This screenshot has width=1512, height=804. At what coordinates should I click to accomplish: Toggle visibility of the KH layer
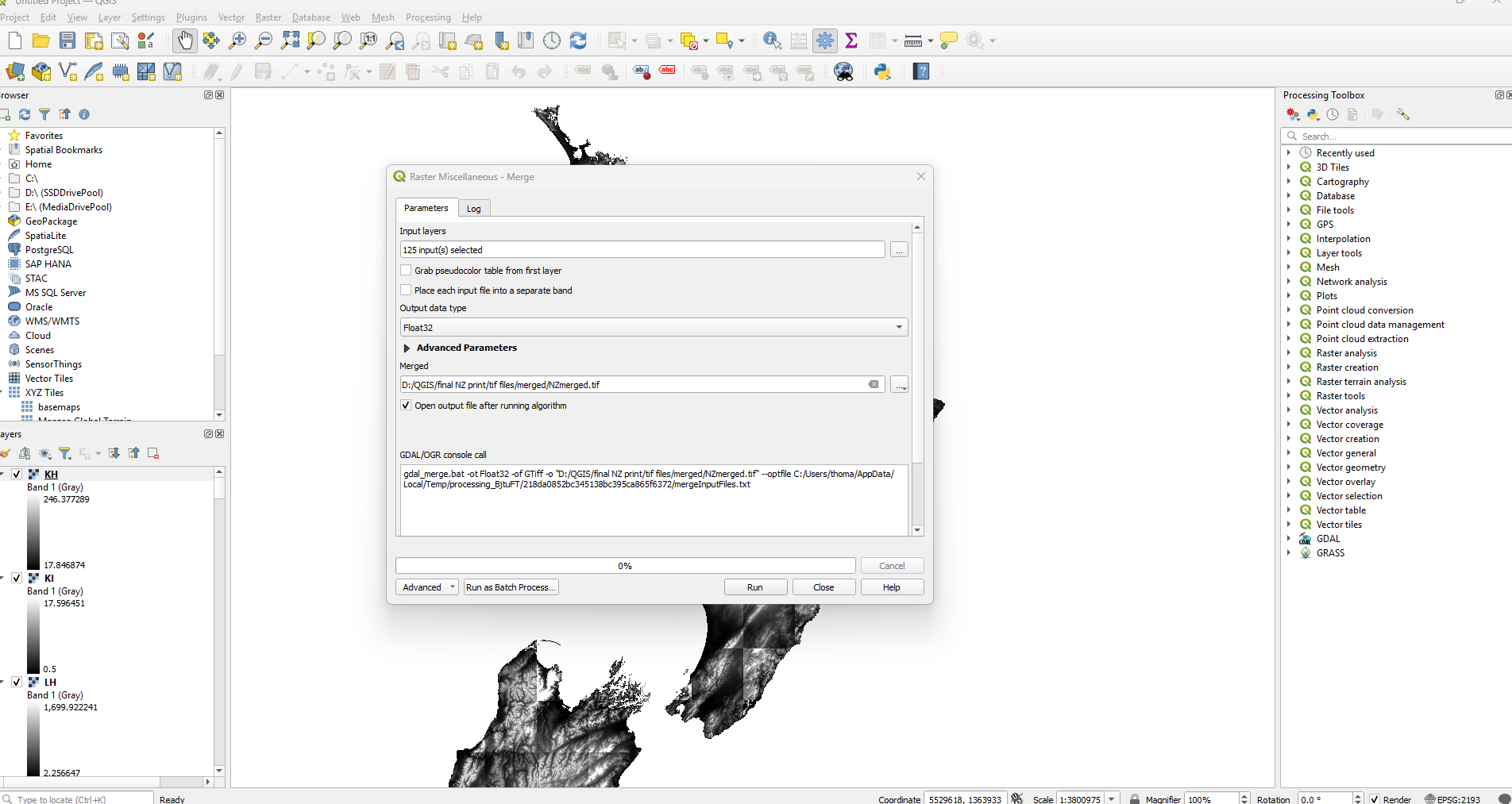[x=17, y=474]
